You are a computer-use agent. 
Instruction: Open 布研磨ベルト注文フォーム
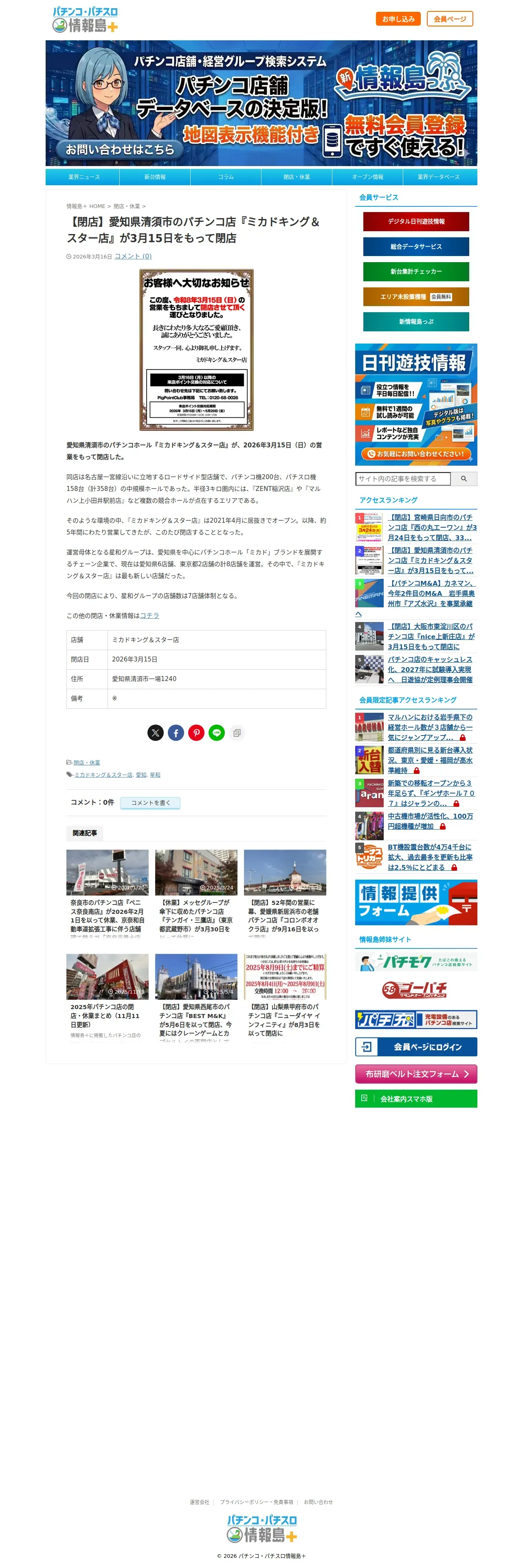point(416,1074)
